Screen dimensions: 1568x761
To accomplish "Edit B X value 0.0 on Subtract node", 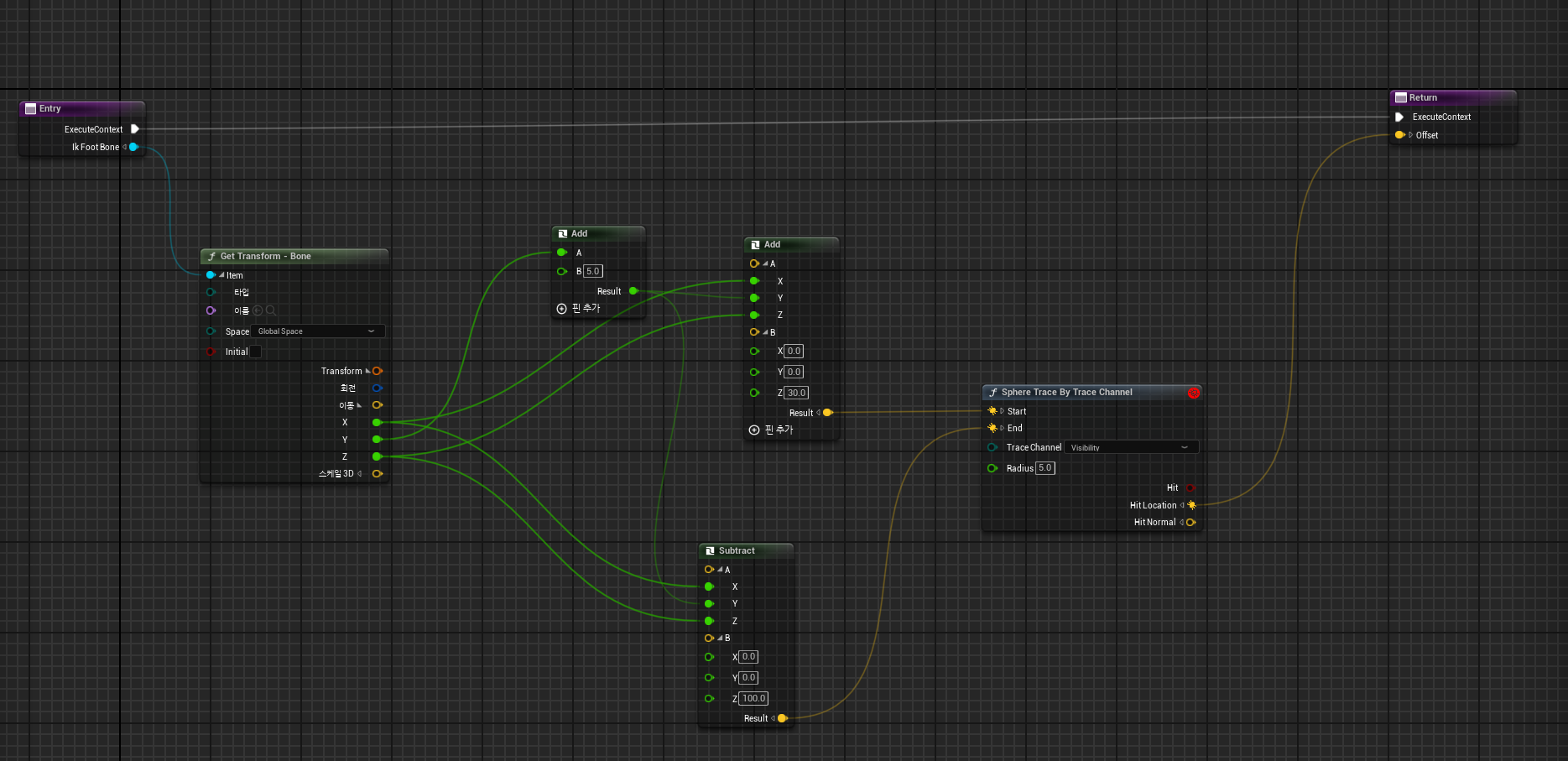I will pyautogui.click(x=748, y=657).
